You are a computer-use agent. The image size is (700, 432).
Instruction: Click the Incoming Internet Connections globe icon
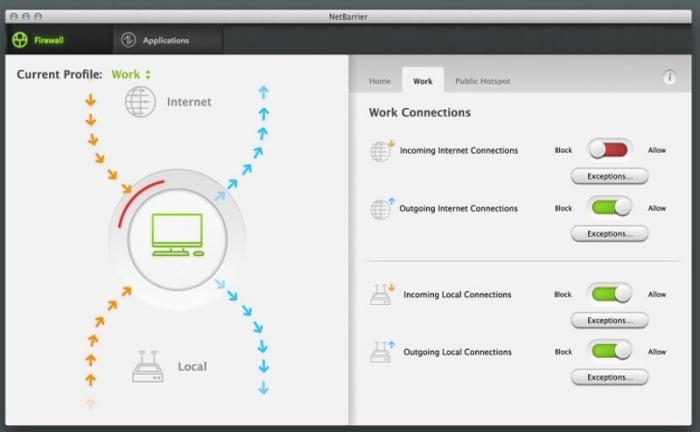pyautogui.click(x=382, y=150)
